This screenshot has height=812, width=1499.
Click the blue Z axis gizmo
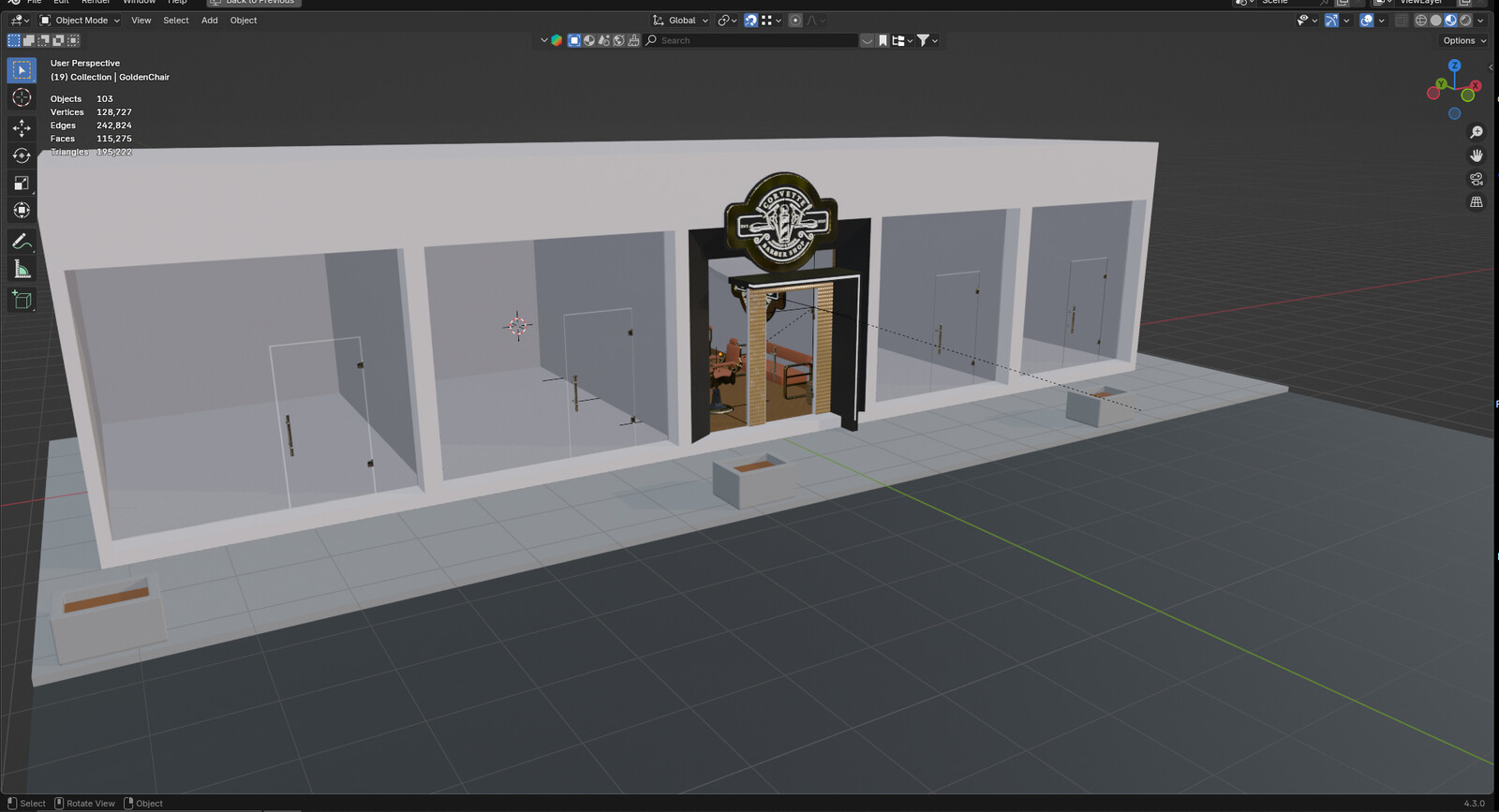click(1455, 66)
